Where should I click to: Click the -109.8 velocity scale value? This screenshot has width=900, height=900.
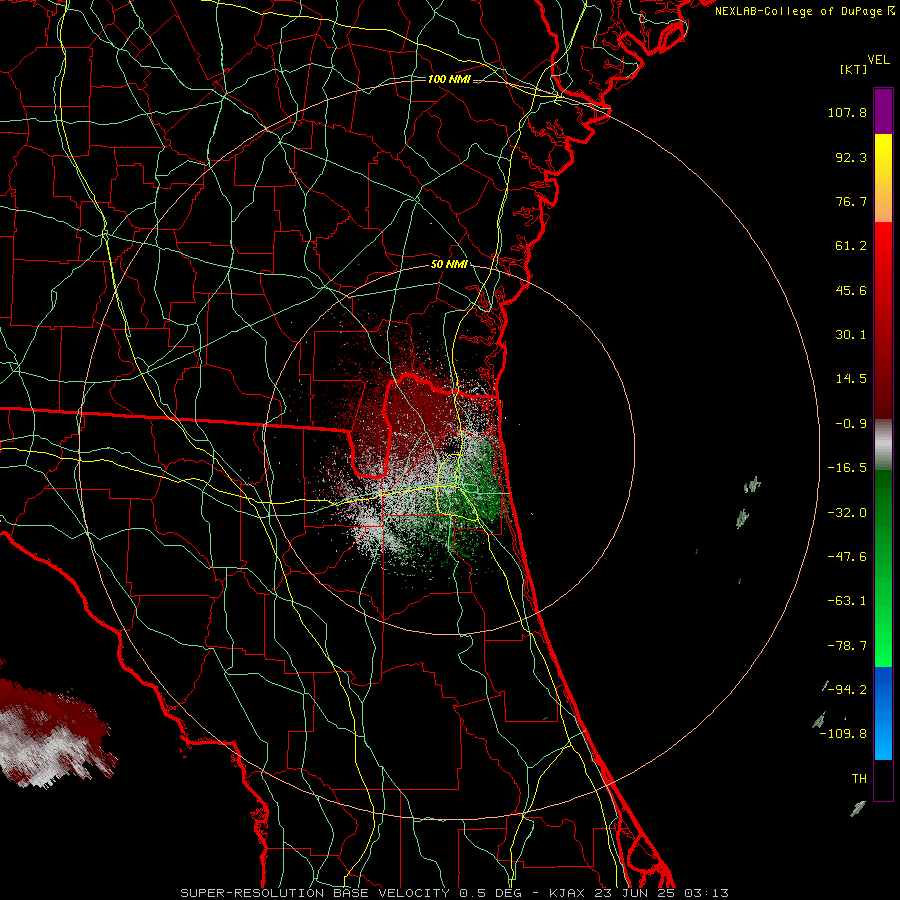pyautogui.click(x=844, y=734)
